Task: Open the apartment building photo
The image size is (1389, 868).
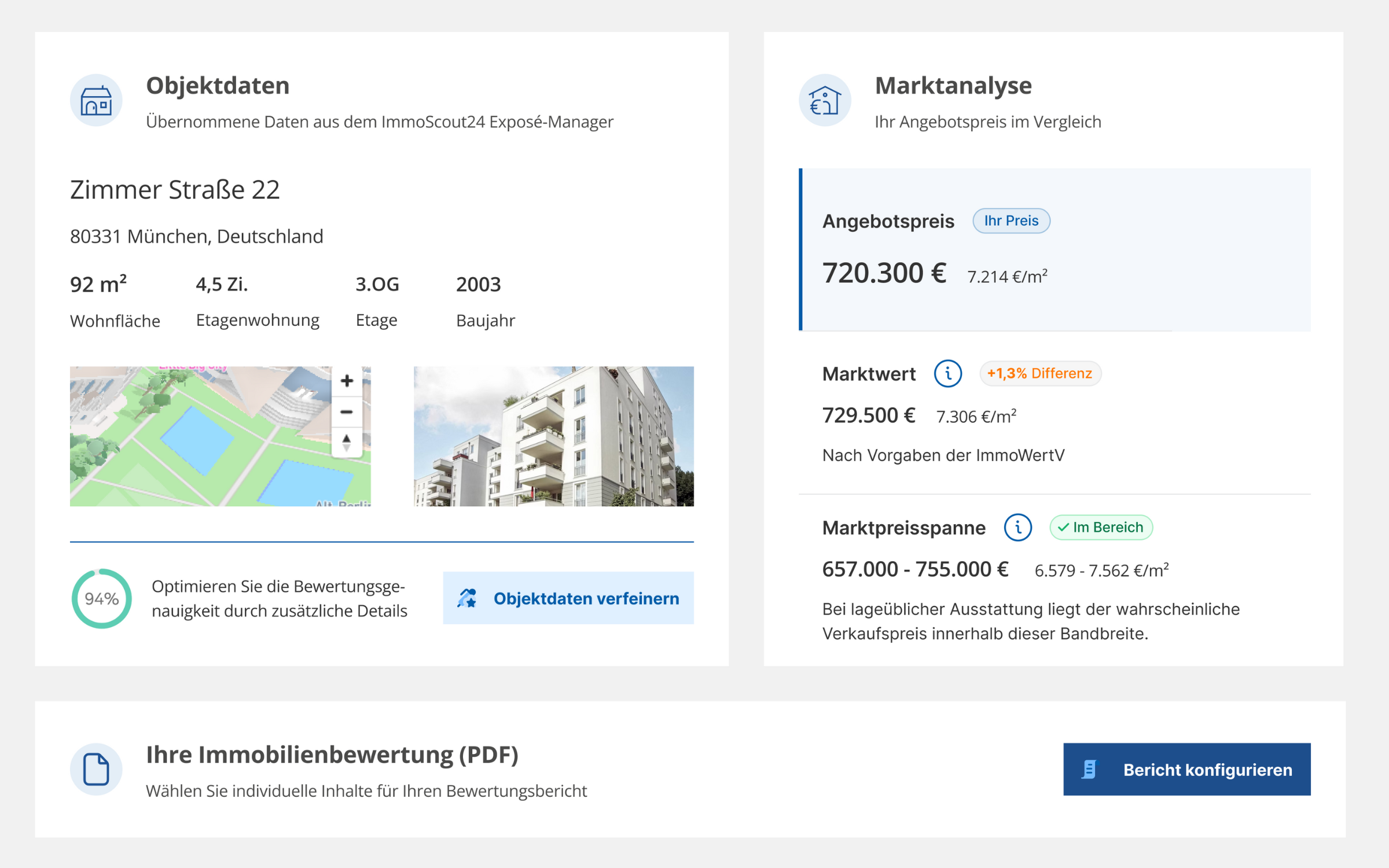Action: click(x=553, y=436)
